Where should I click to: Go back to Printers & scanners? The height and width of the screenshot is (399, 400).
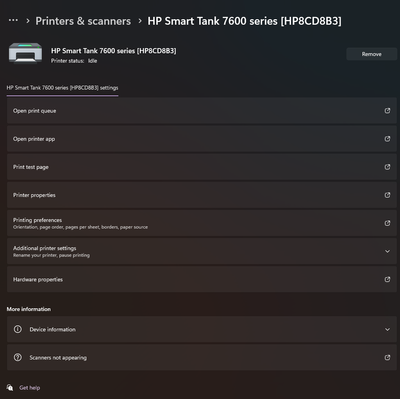tap(83, 21)
